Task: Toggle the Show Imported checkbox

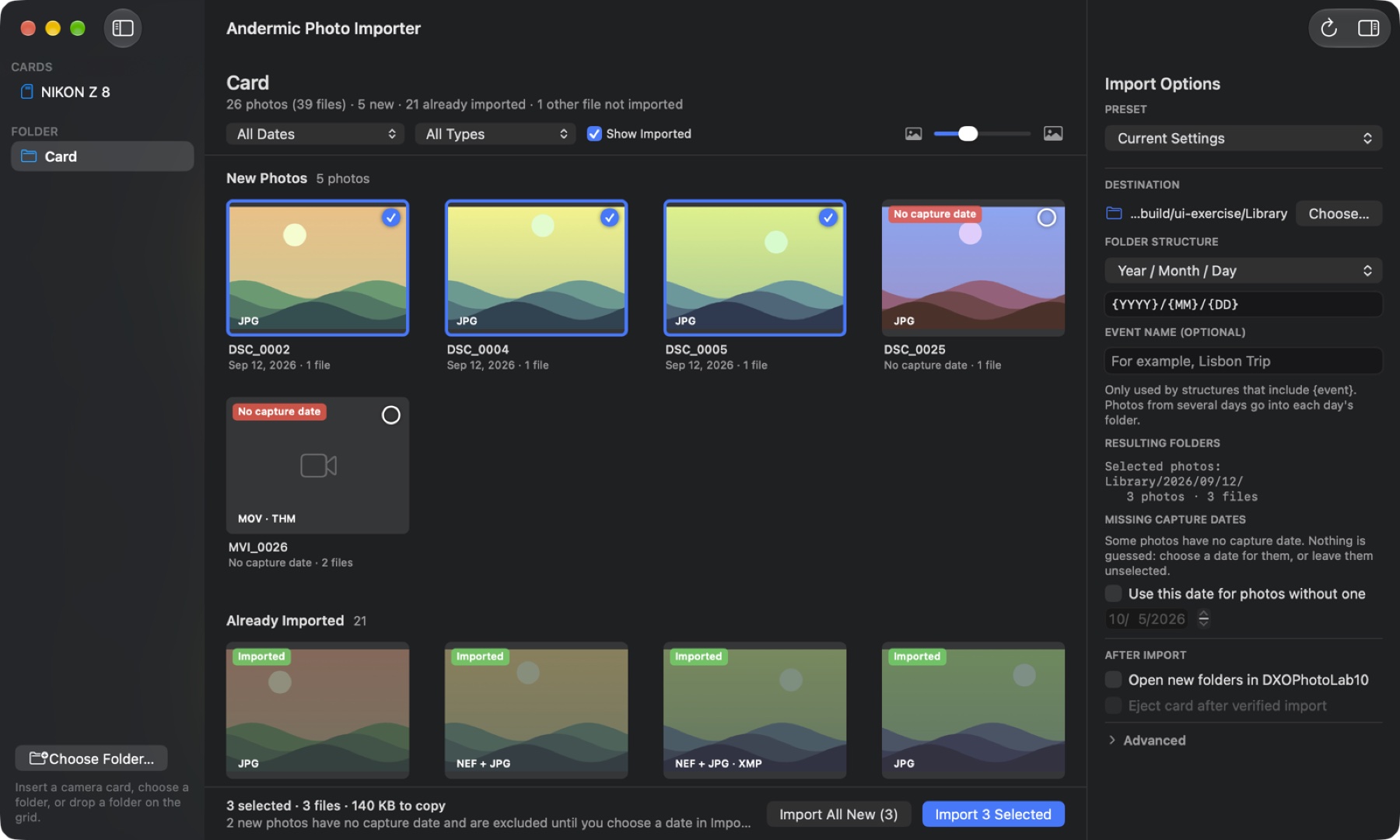Action: [x=594, y=134]
